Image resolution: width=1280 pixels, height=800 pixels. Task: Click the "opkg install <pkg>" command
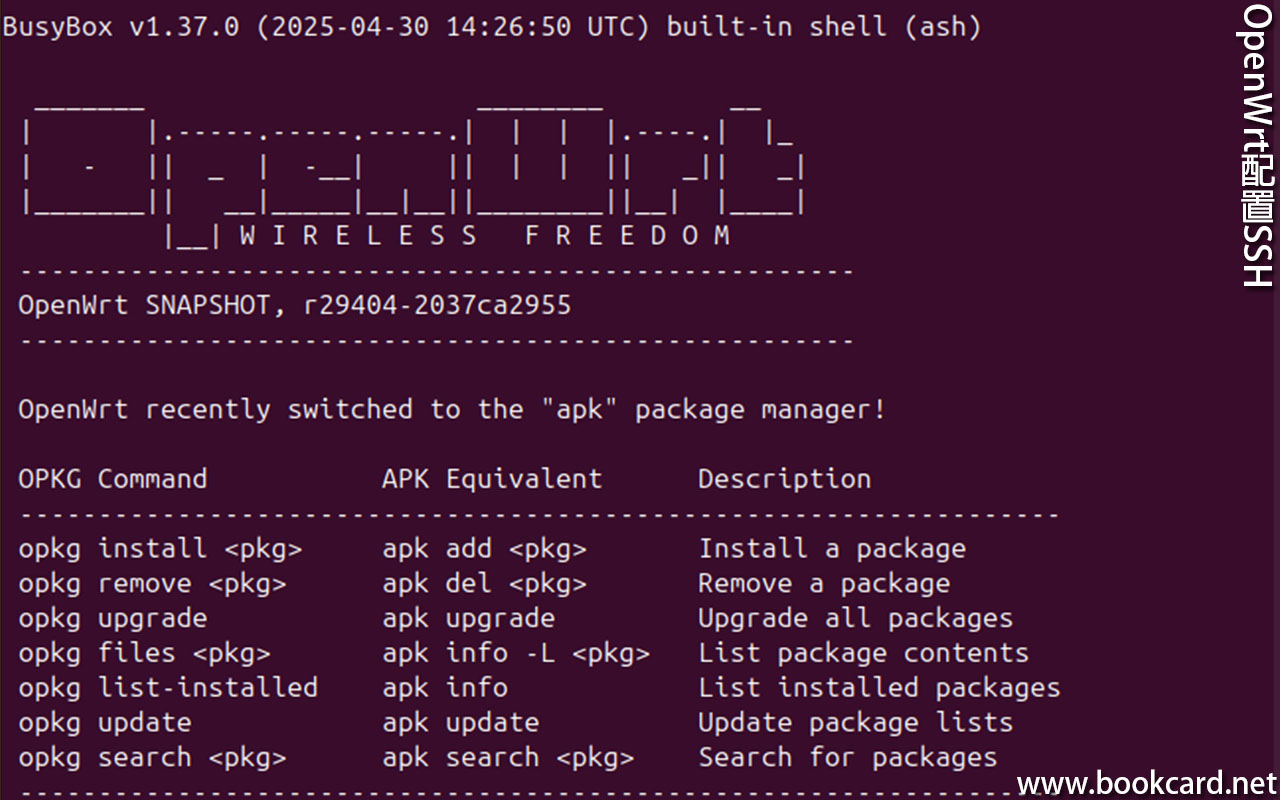tap(160, 549)
